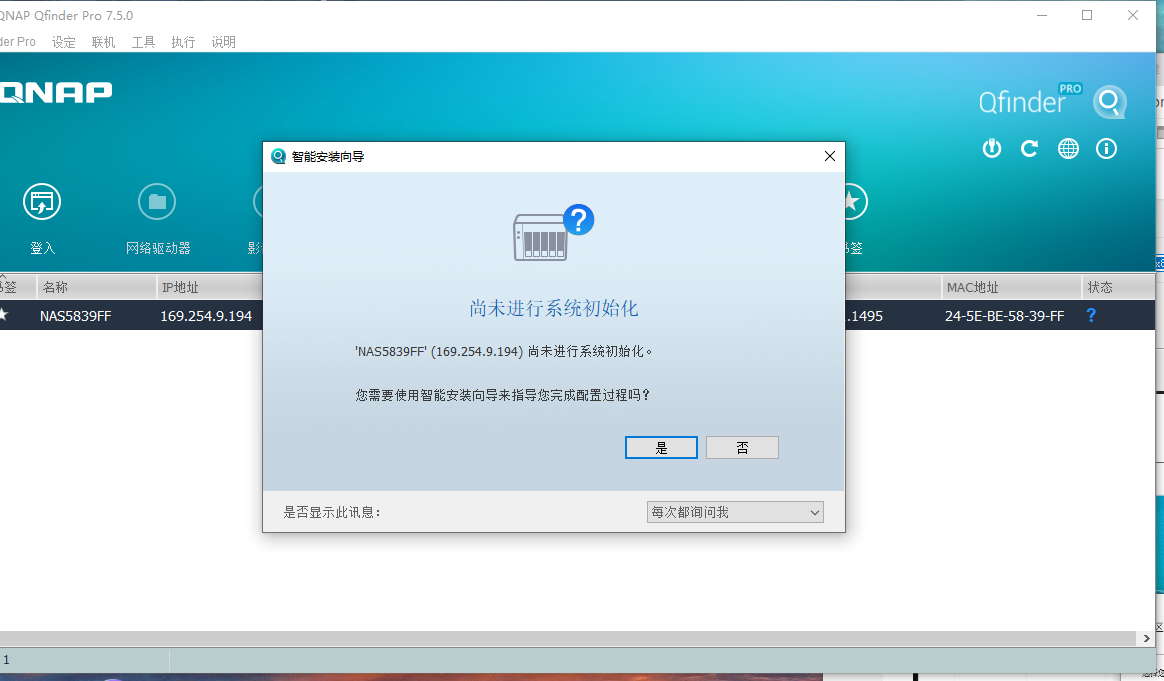The width and height of the screenshot is (1164, 681).
Task: Select the device name NAS5839FF
Action: coord(76,316)
